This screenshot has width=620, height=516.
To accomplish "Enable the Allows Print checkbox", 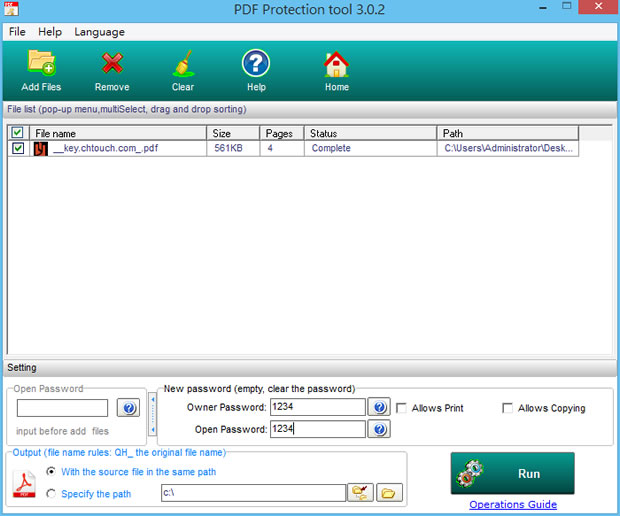I will click(402, 408).
